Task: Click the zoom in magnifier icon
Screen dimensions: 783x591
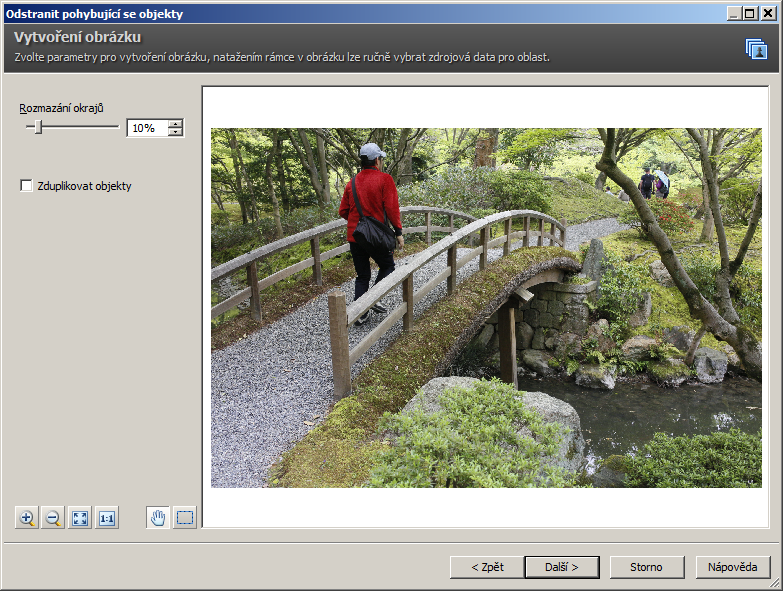Action: [27, 518]
